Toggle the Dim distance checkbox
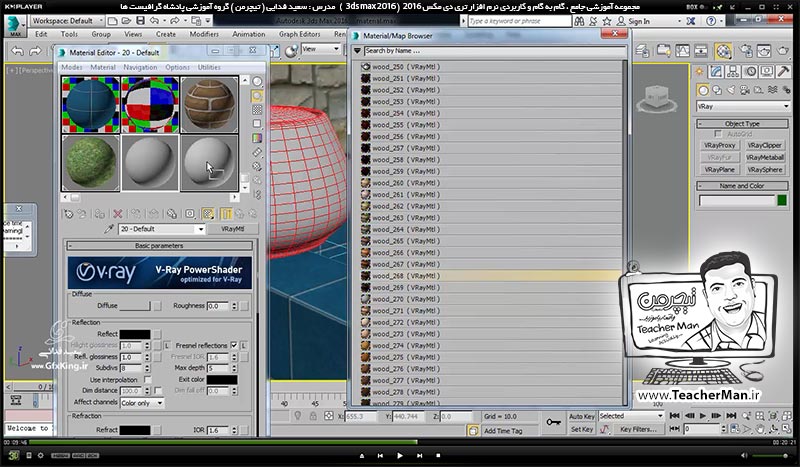The width and height of the screenshot is (800, 467). pyautogui.click(x=158, y=391)
